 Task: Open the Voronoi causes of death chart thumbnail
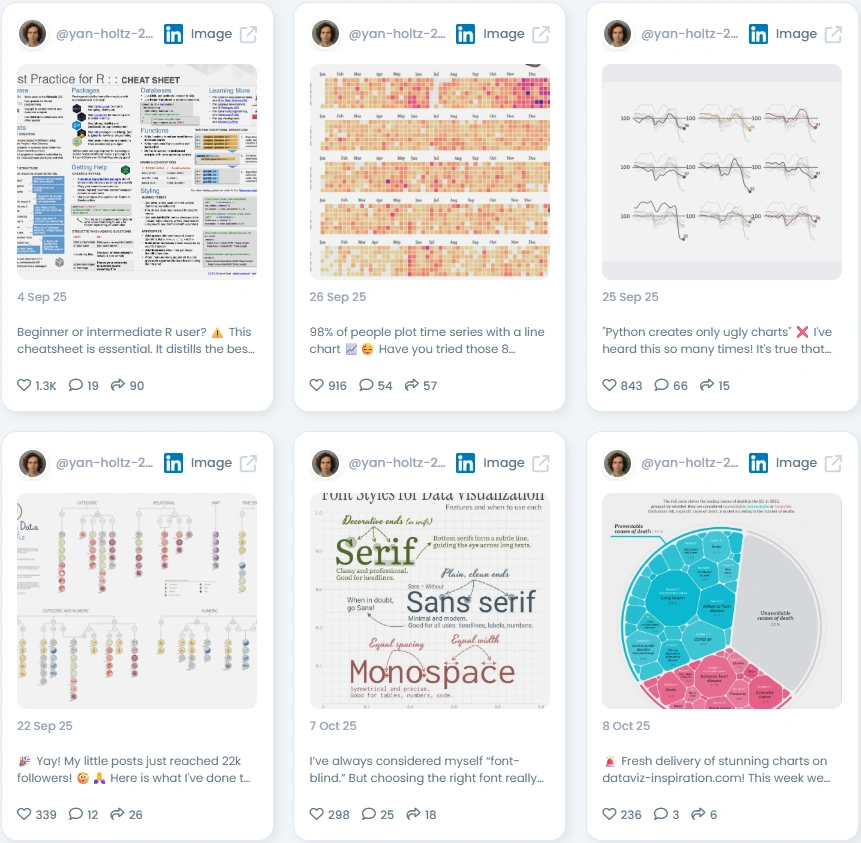[722, 601]
